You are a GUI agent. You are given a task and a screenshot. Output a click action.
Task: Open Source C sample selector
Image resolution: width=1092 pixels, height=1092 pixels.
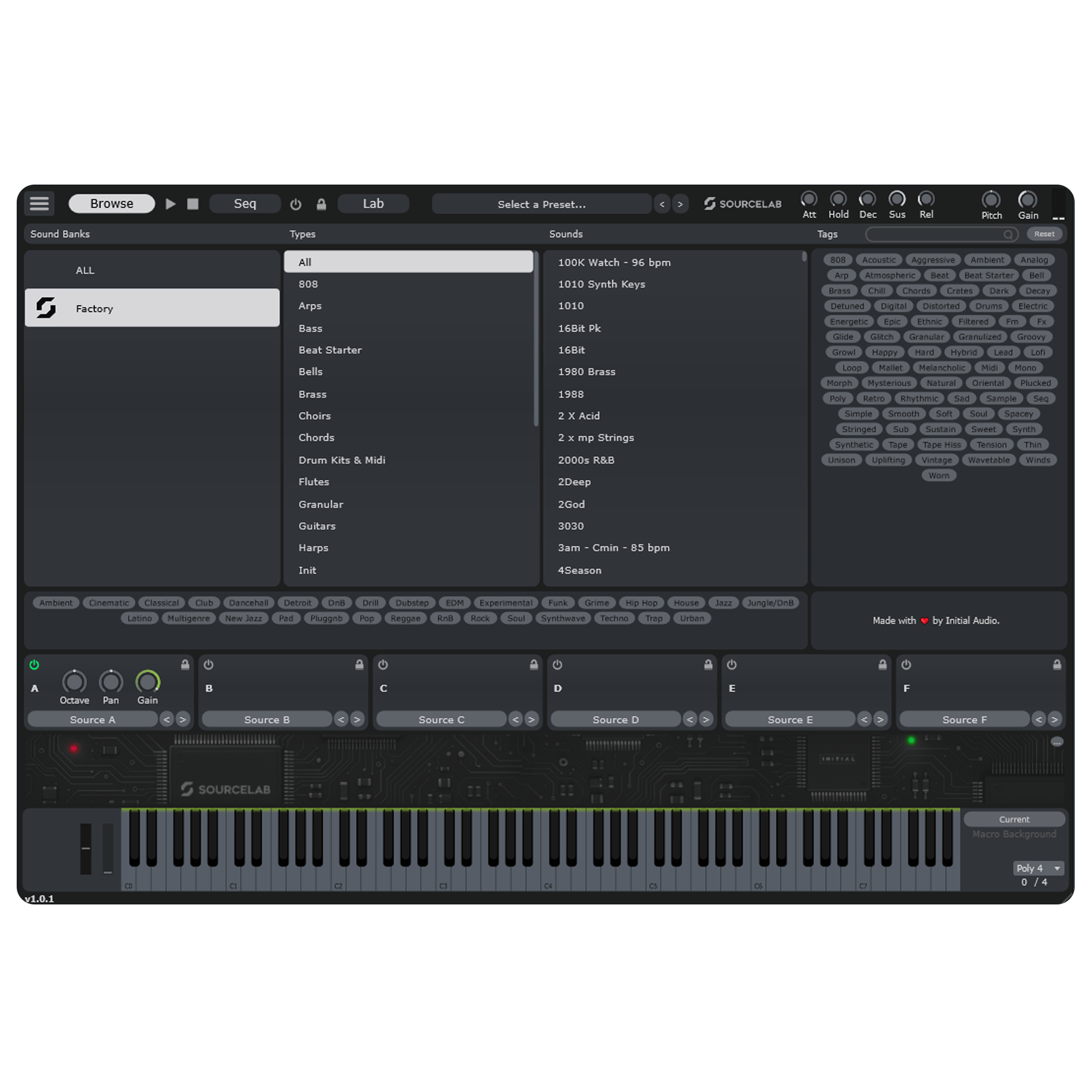coord(441,719)
